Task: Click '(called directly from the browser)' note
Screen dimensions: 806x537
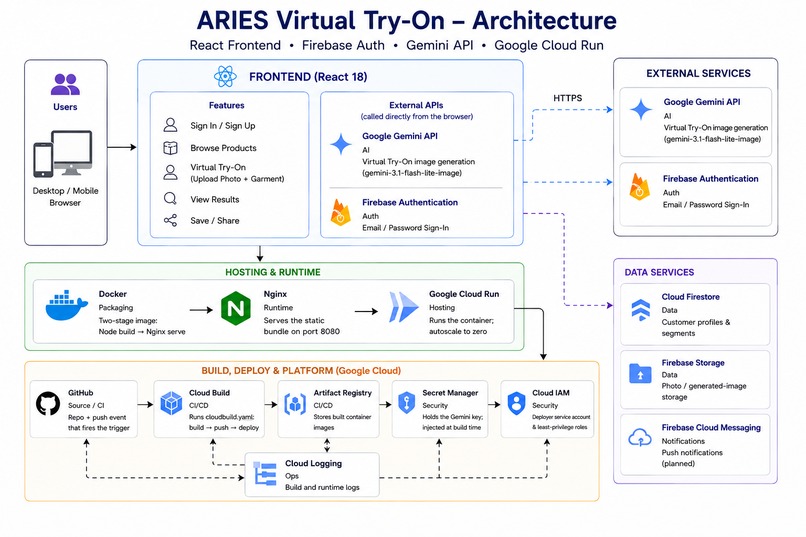Action: (416, 117)
